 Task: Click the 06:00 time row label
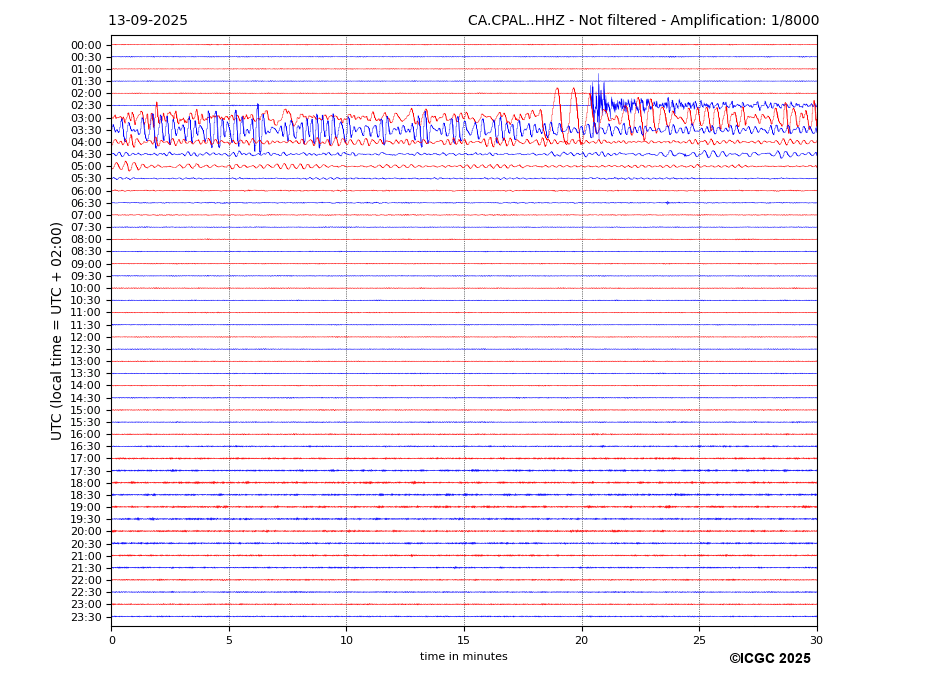[86, 192]
